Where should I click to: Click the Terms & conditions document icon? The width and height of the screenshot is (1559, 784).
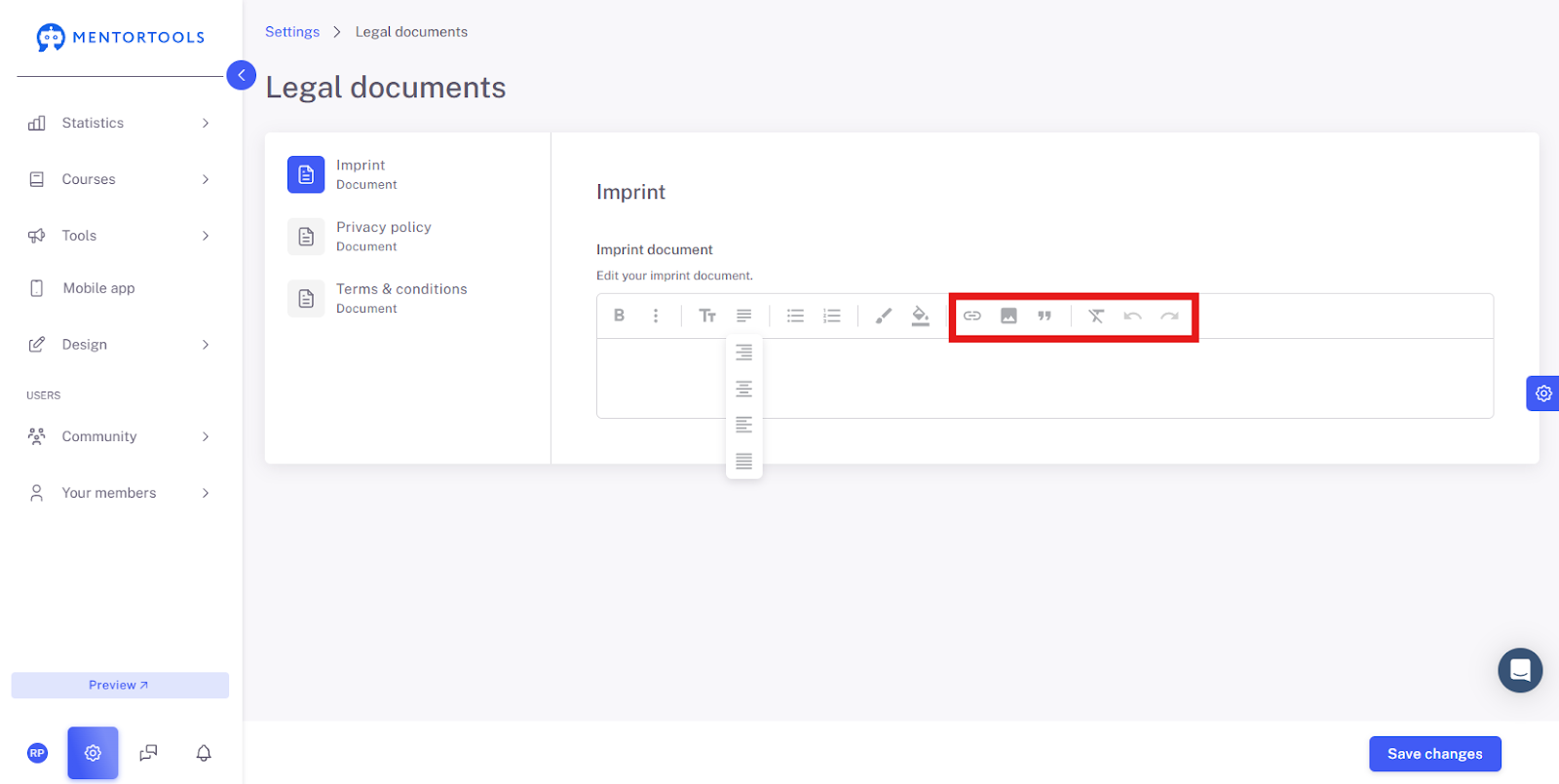tap(306, 298)
